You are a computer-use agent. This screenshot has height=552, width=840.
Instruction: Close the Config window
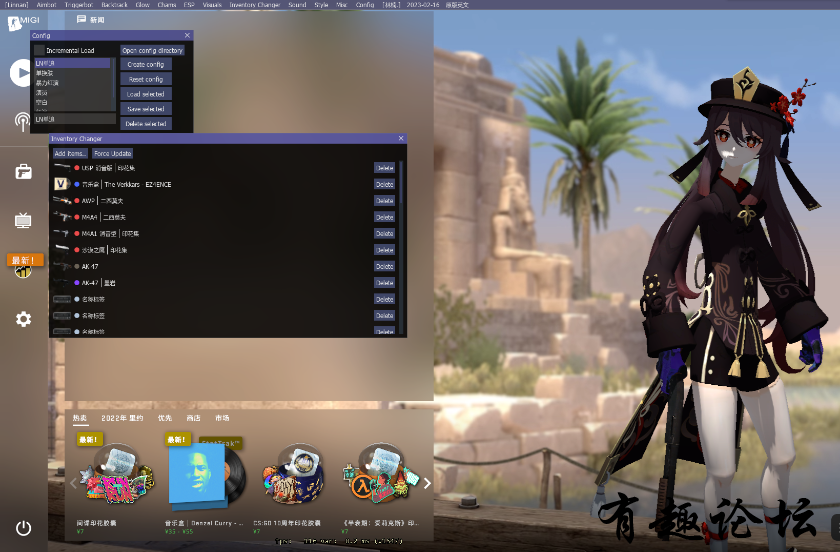(x=187, y=35)
